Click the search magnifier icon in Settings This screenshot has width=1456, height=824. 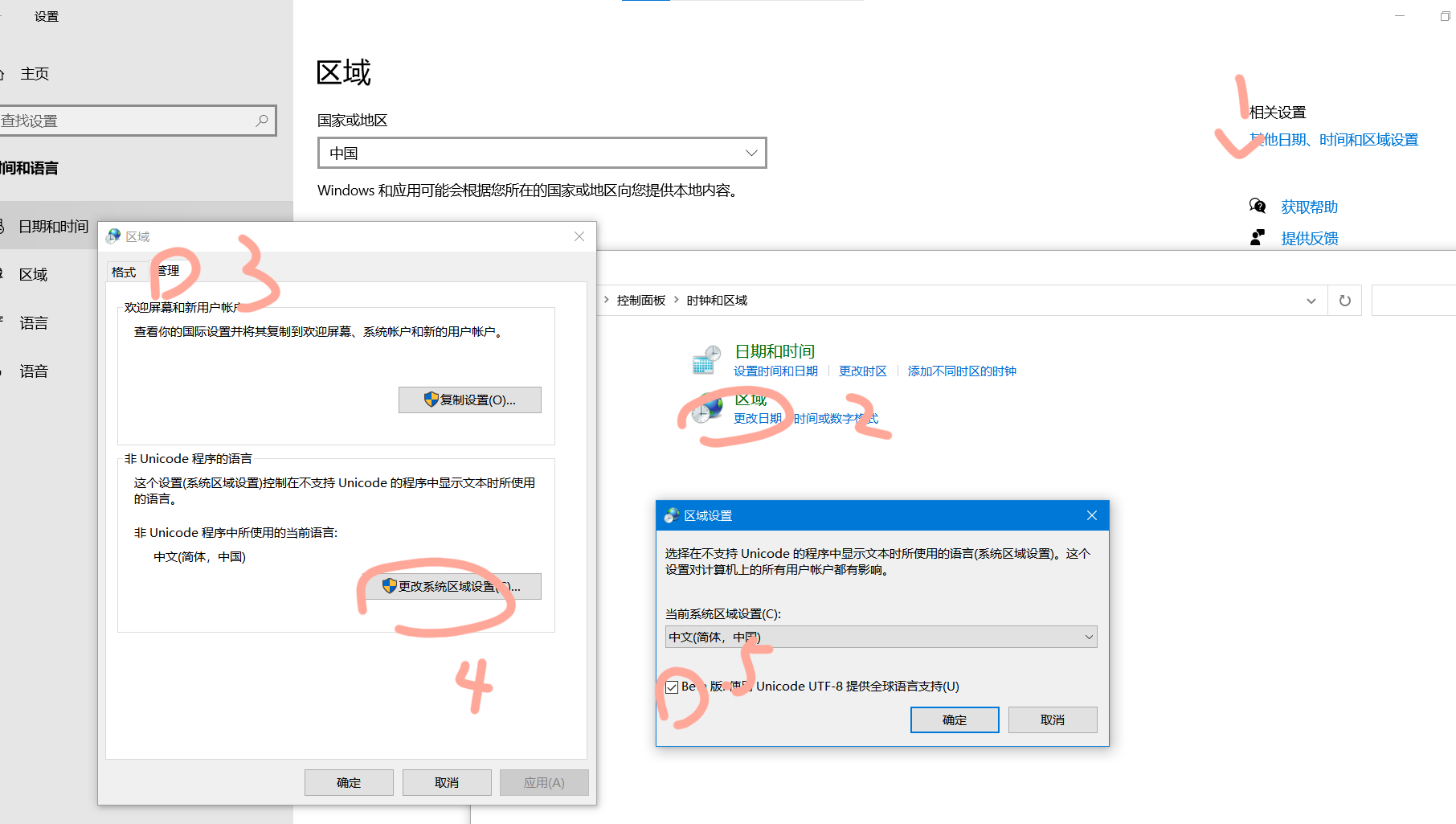[x=262, y=121]
